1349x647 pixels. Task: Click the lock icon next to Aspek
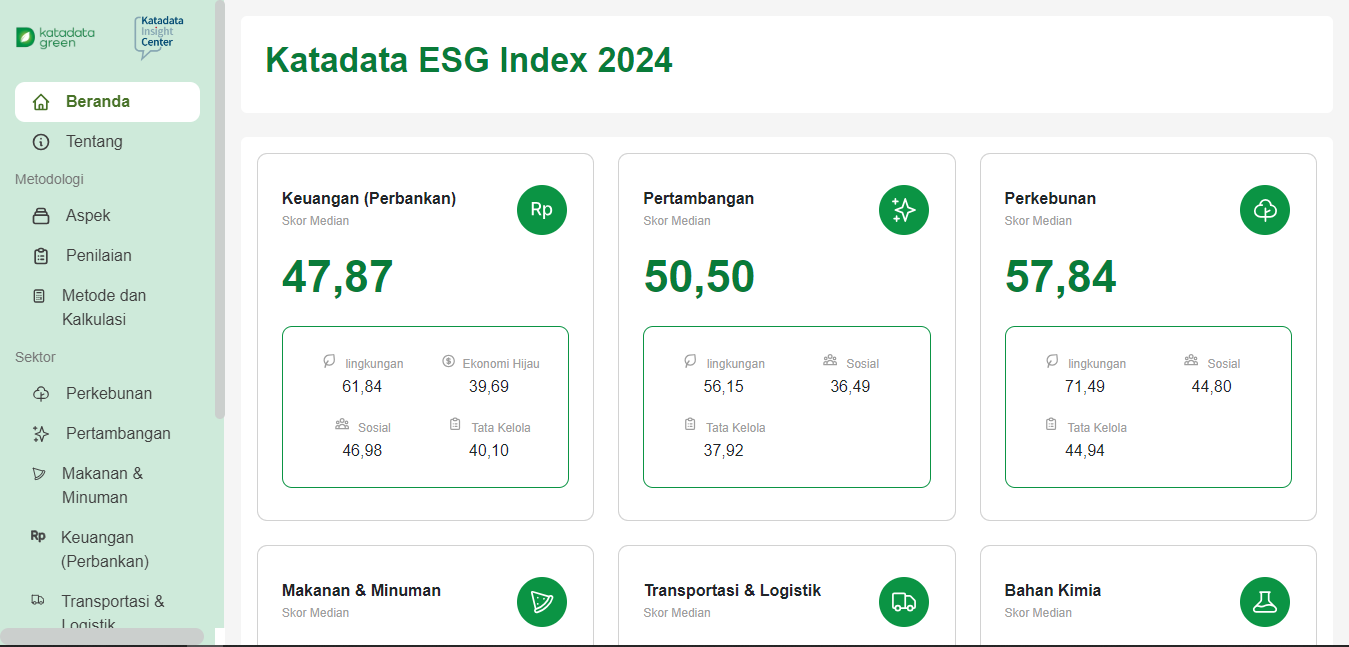pos(40,215)
